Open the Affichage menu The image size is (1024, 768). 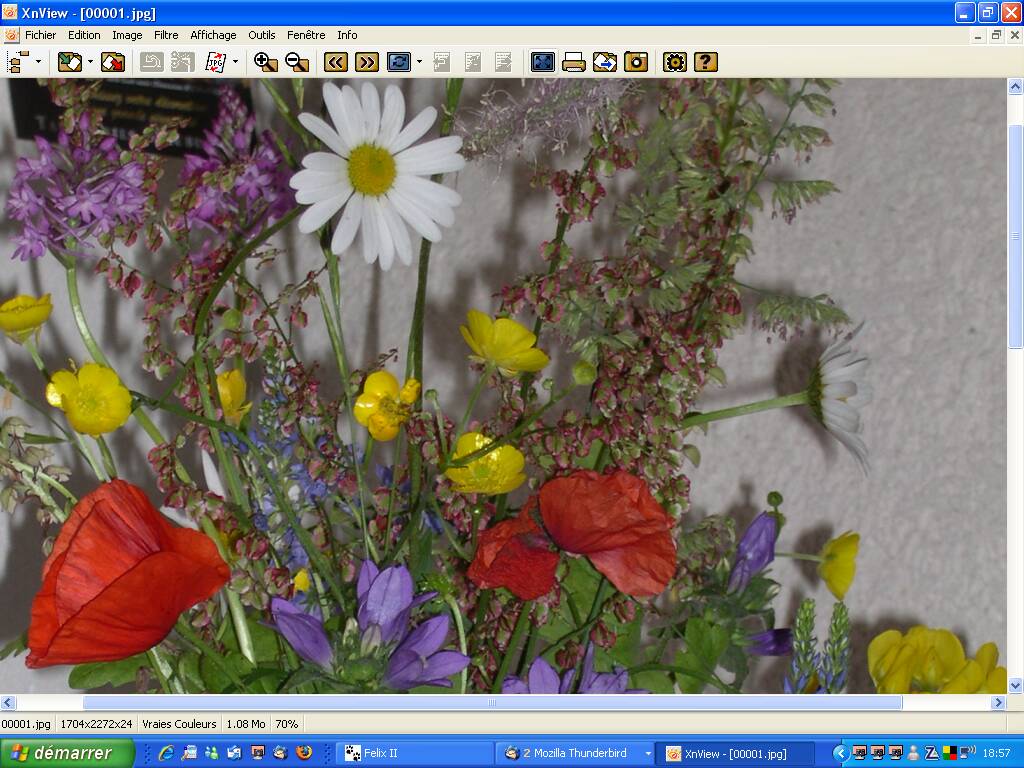click(213, 35)
